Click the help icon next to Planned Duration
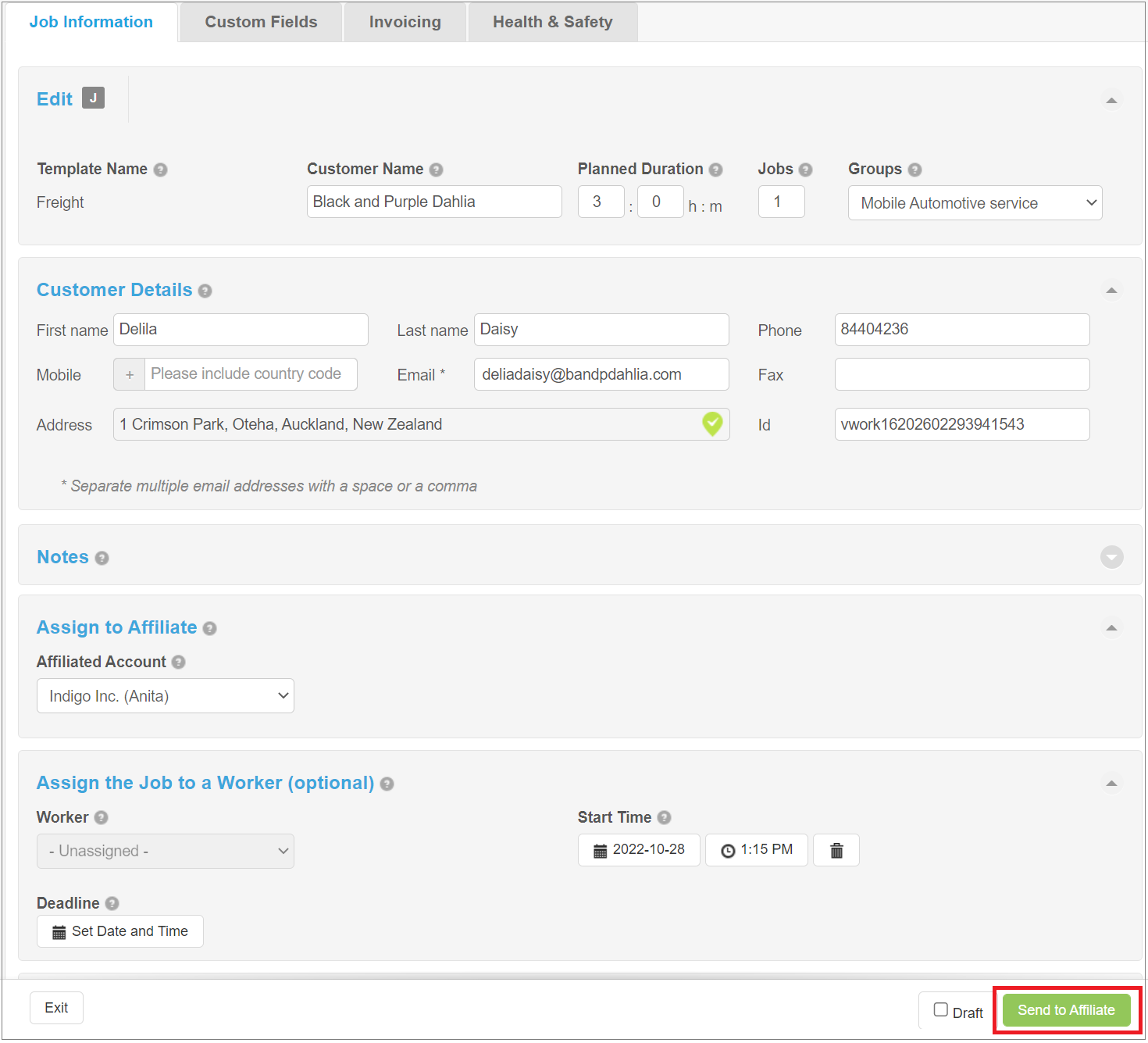Viewport: 1148px width, 1043px height. (715, 170)
